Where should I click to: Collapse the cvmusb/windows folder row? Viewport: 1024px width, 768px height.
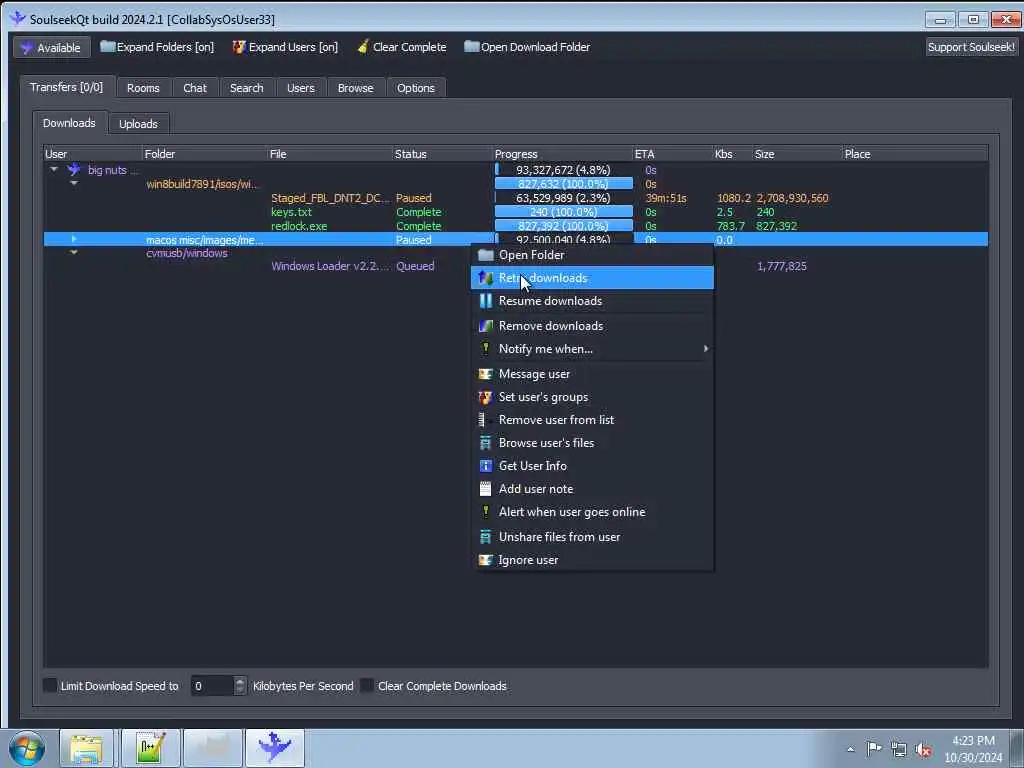tap(74, 253)
